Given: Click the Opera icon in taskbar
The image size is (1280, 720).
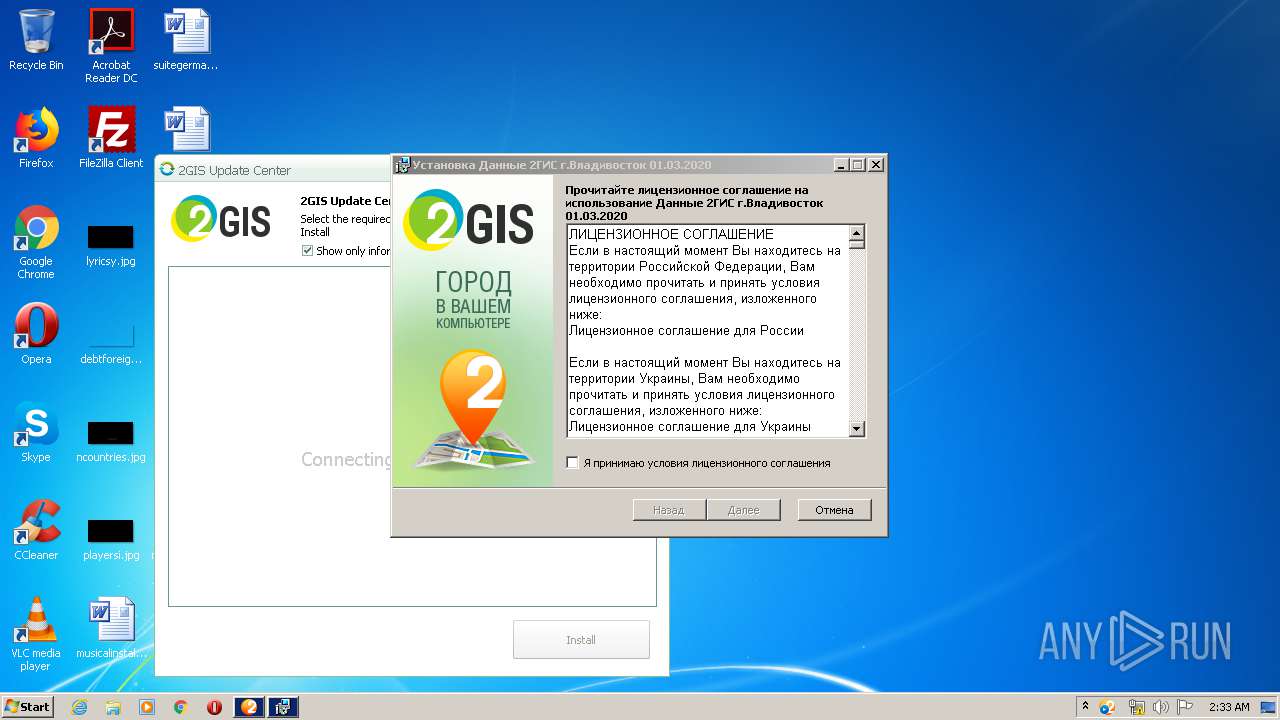Looking at the screenshot, I should tap(214, 707).
